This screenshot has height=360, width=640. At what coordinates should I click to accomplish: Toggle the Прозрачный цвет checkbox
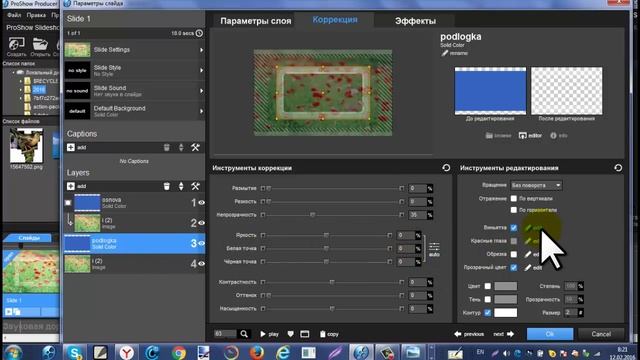point(513,267)
